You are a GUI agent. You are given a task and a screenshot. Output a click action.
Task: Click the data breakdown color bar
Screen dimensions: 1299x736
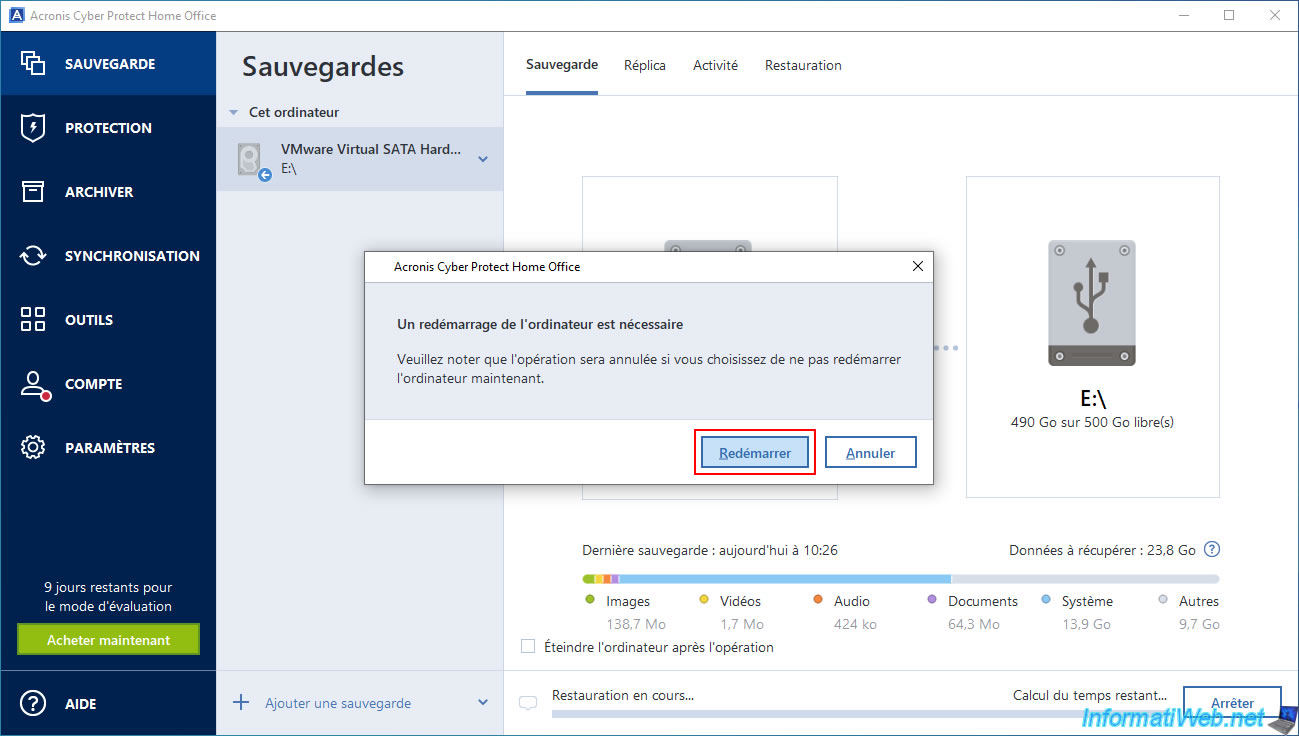(901, 579)
